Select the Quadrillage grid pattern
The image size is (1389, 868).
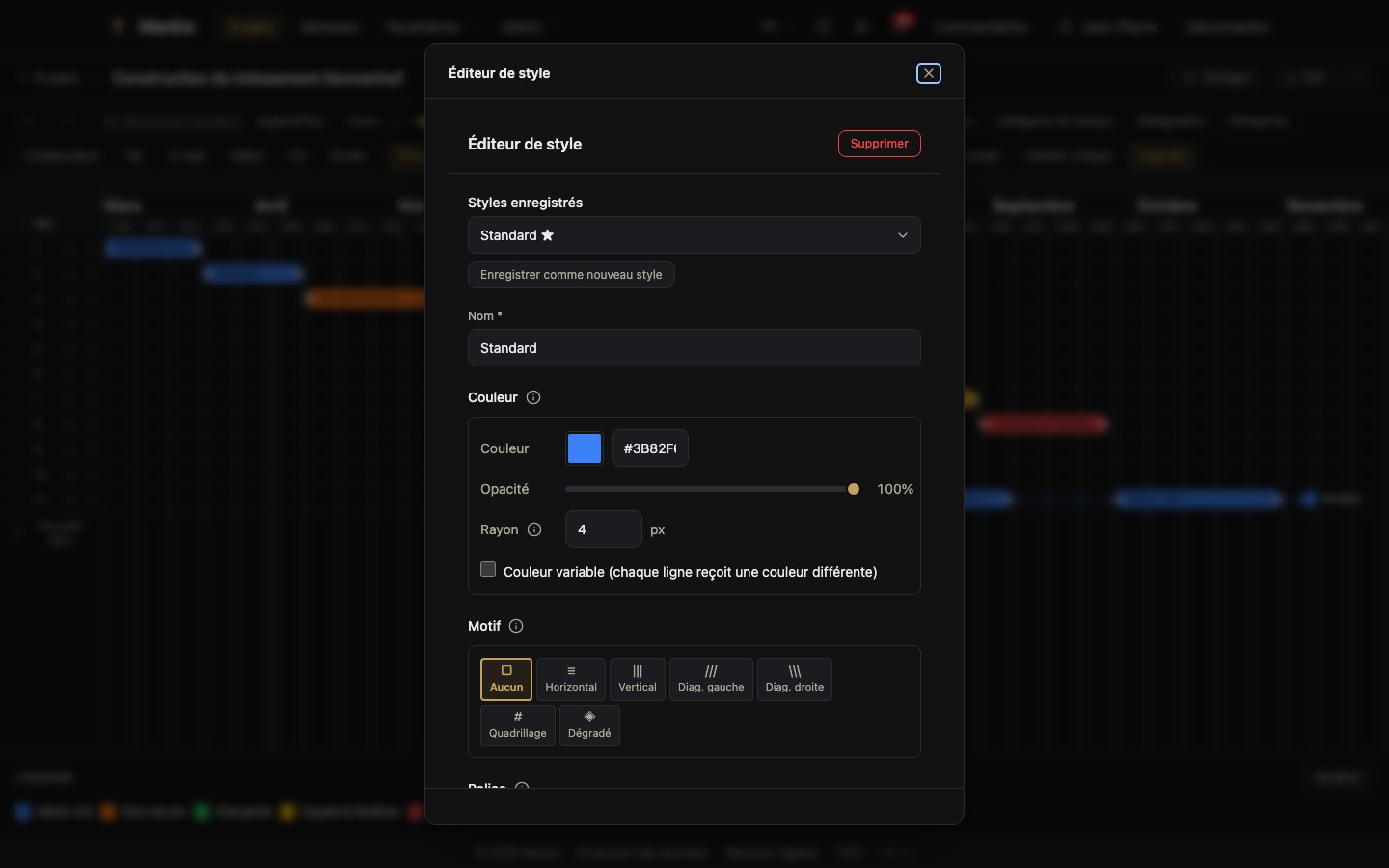point(518,725)
